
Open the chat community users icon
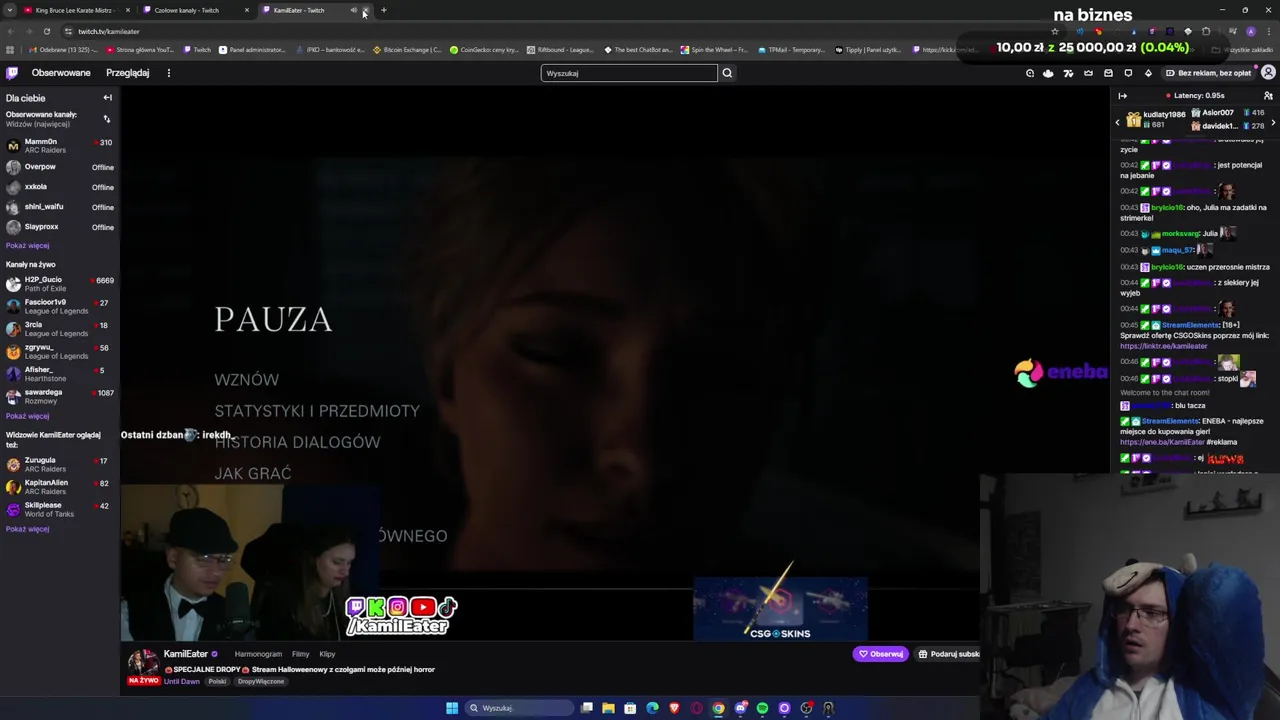[x=1268, y=96]
